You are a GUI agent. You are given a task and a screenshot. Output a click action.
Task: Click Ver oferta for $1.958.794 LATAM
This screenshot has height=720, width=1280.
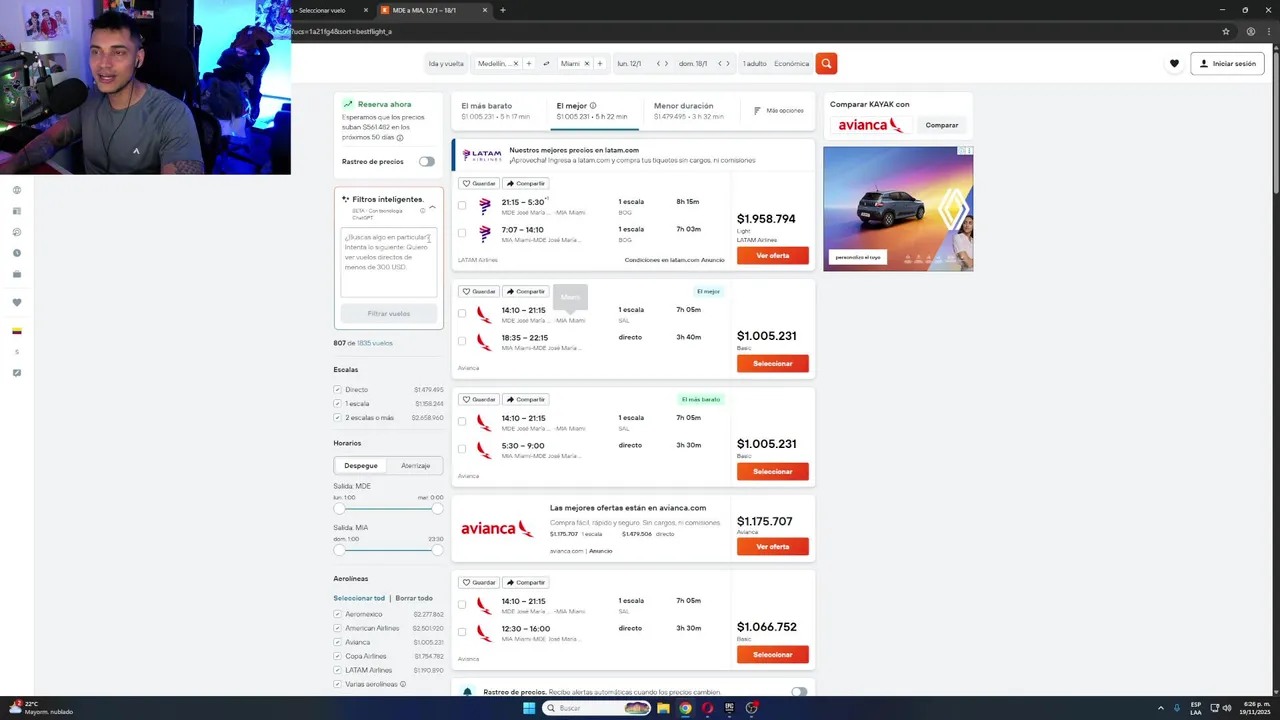coord(772,255)
